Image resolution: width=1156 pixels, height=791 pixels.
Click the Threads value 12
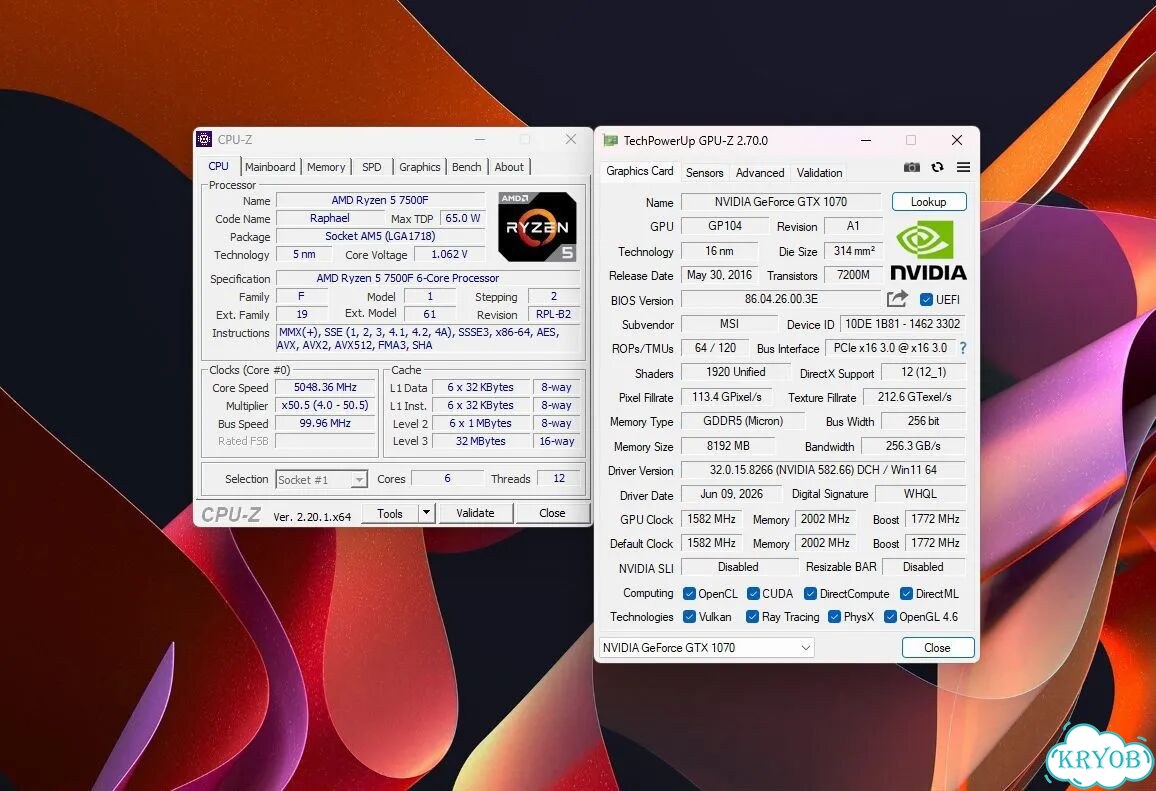click(x=559, y=478)
